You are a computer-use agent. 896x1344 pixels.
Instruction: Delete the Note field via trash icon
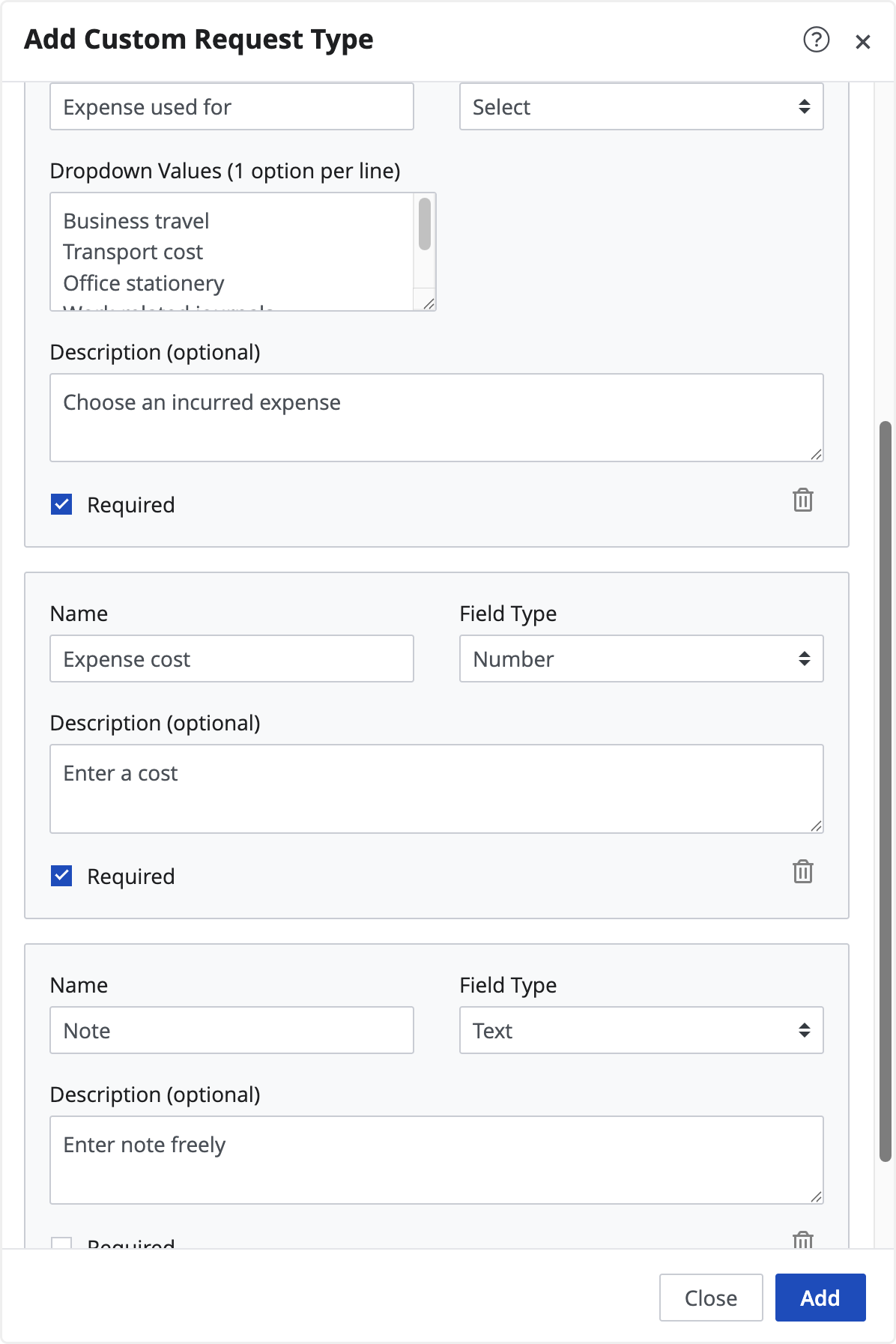(802, 1240)
